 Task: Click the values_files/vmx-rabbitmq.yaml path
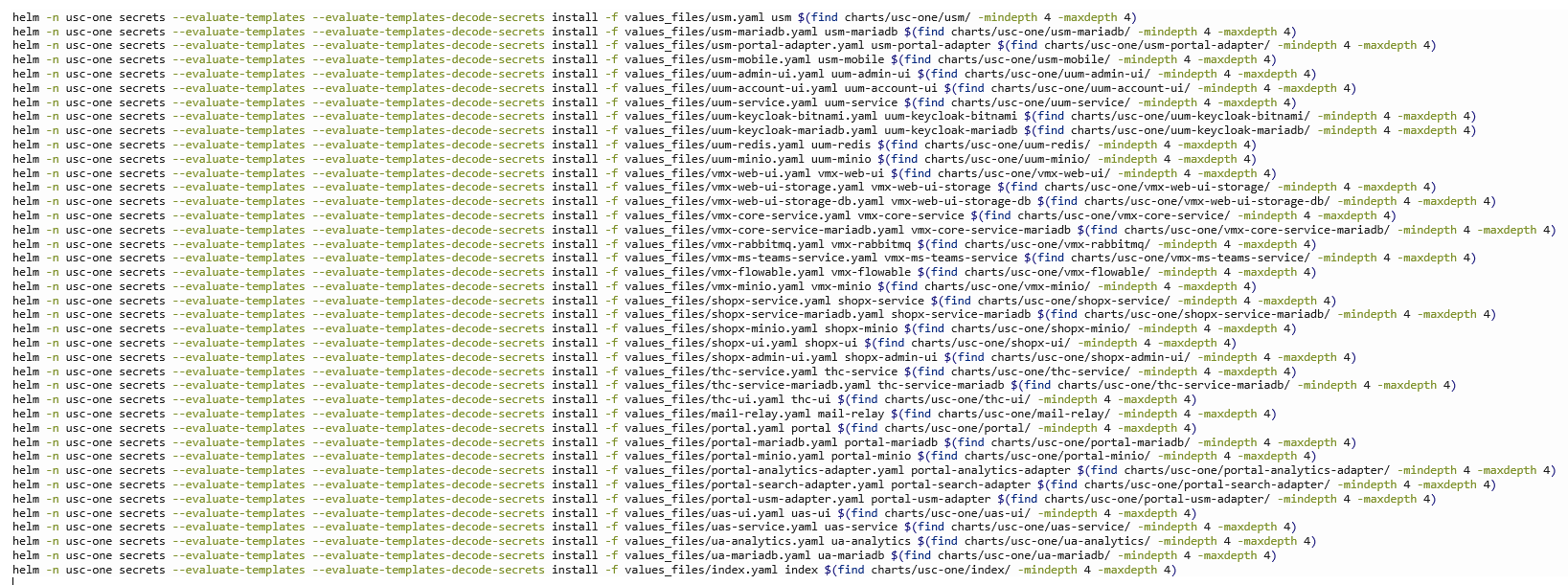coord(724,244)
